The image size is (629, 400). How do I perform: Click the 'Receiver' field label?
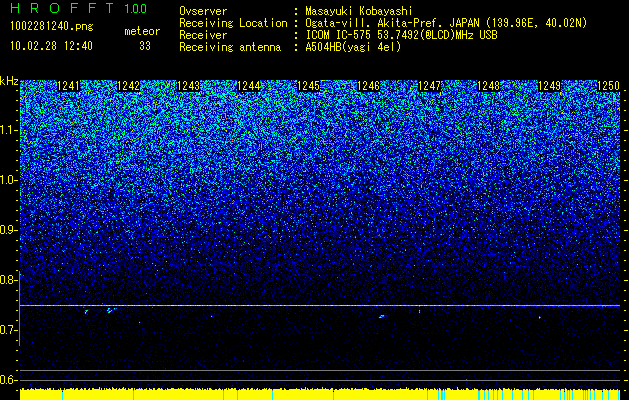[203, 35]
